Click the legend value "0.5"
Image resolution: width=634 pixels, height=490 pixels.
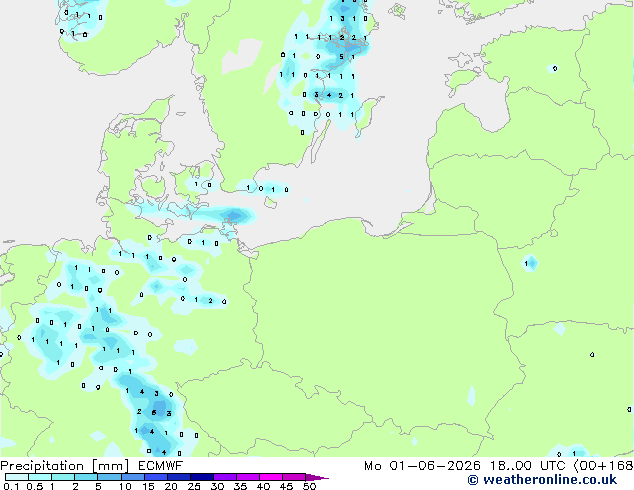[34, 486]
